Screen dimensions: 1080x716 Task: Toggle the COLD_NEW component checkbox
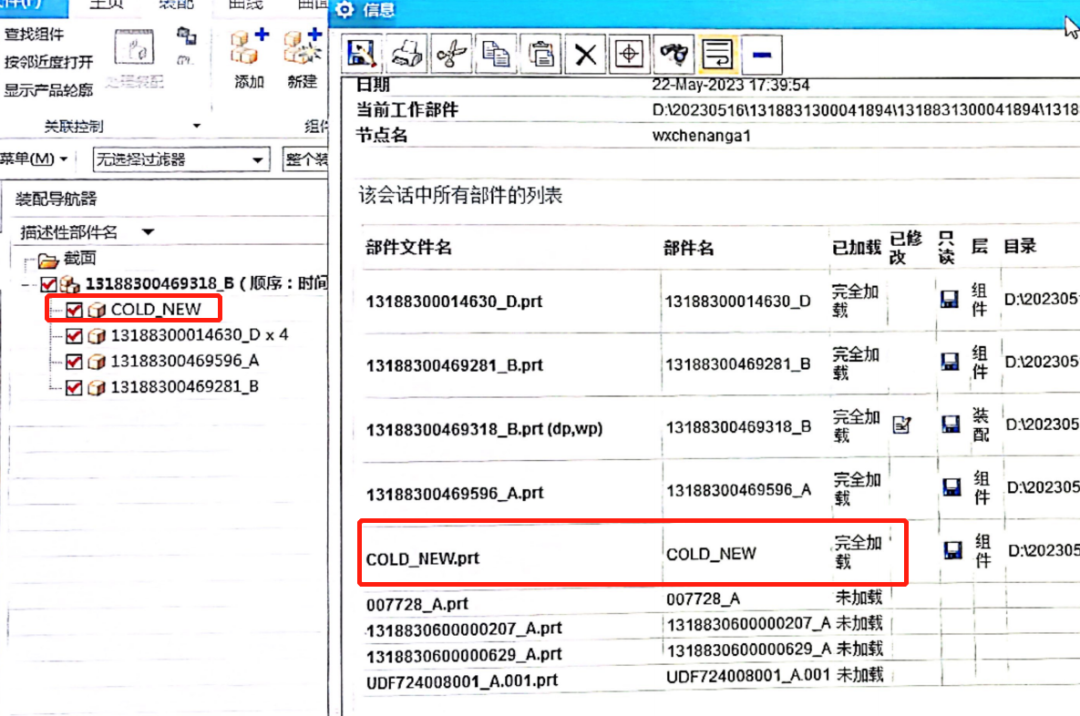74,310
